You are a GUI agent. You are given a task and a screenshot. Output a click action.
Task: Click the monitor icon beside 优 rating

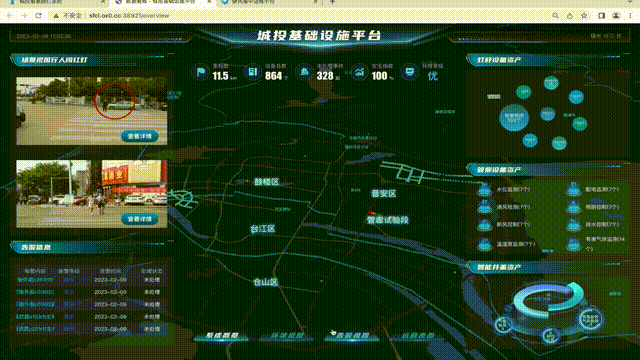point(410,72)
